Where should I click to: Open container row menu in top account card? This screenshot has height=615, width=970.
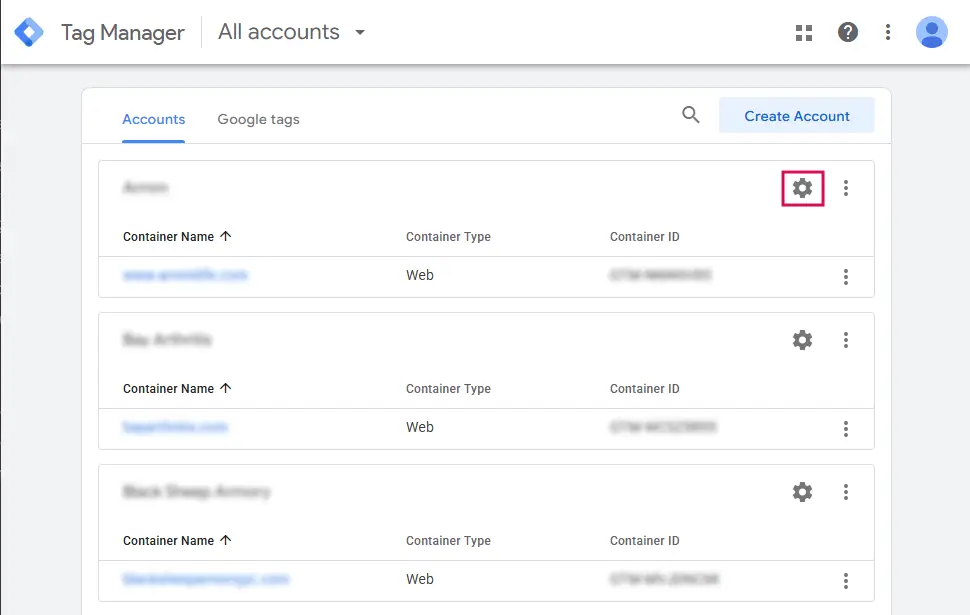click(x=846, y=277)
